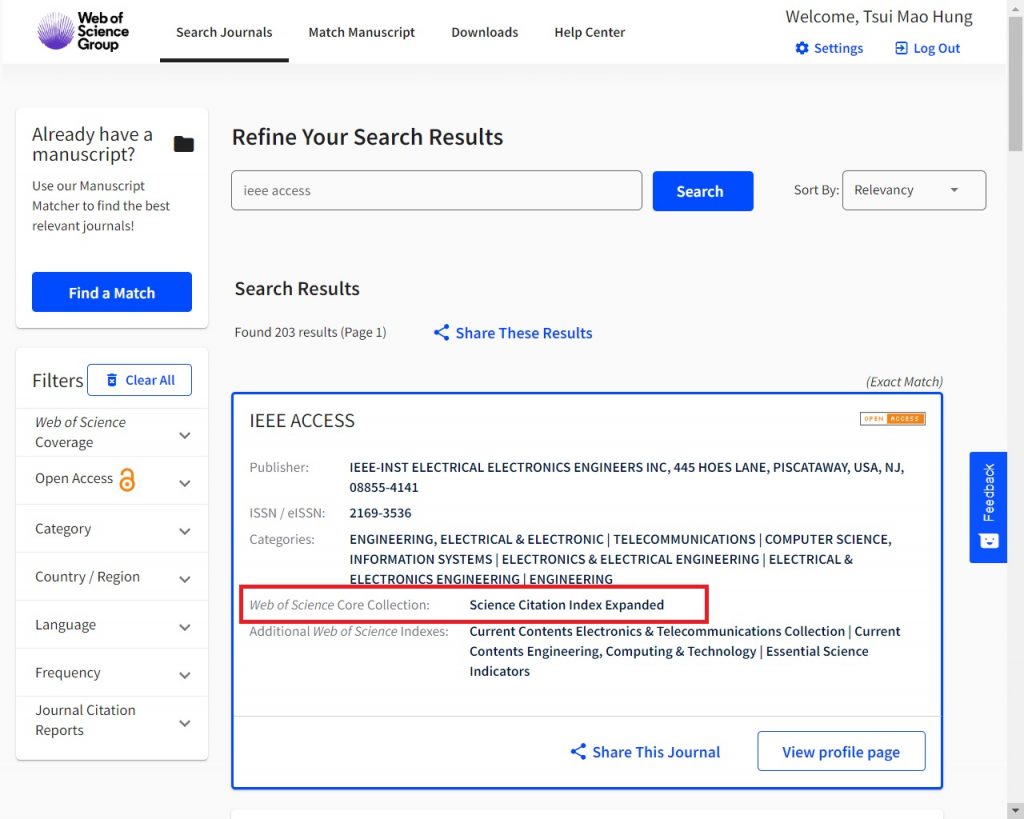Open the Sort By Relevancy dropdown
Image resolution: width=1024 pixels, height=819 pixels.
(914, 190)
